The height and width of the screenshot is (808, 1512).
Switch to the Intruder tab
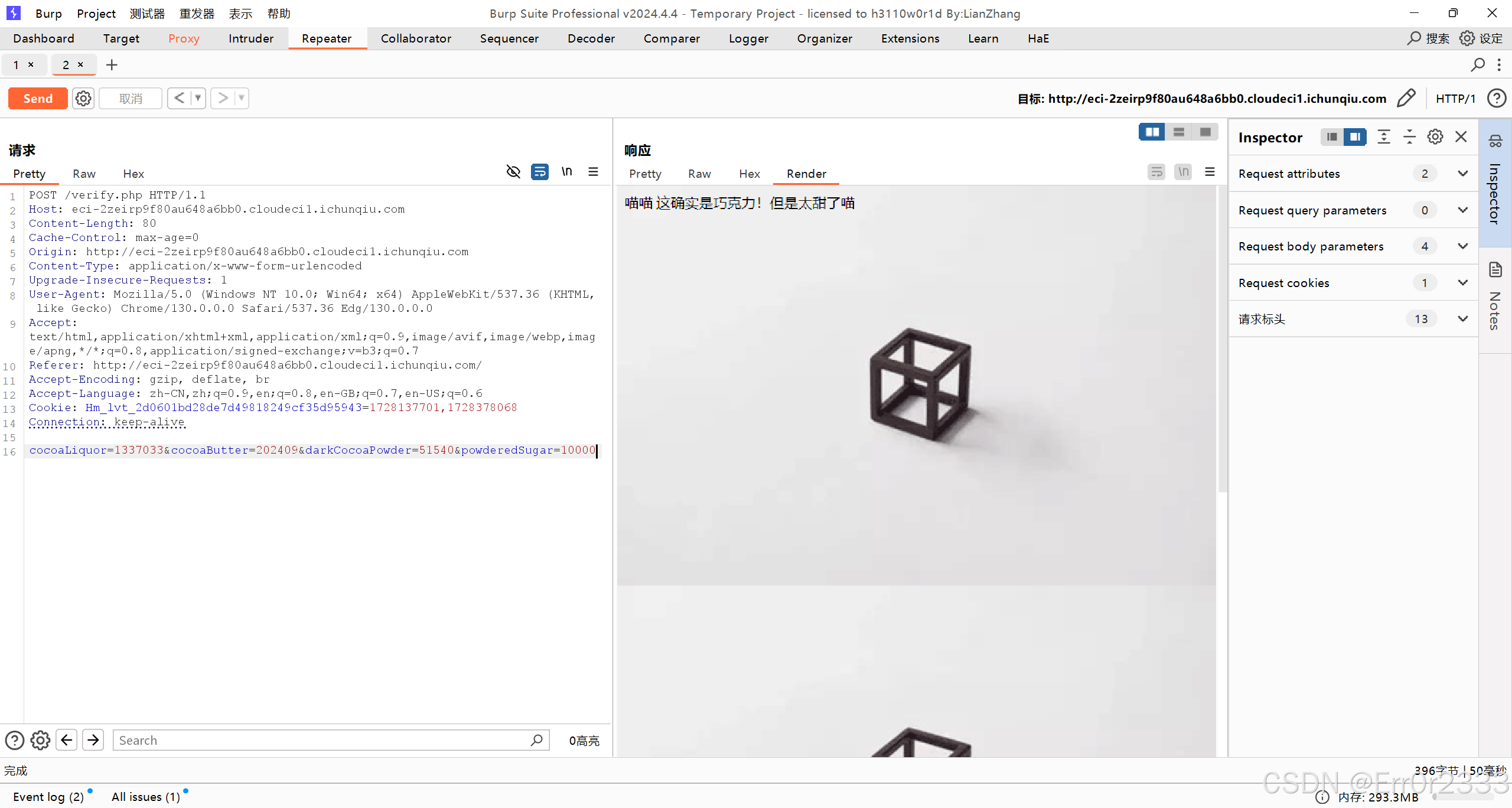pyautogui.click(x=251, y=38)
